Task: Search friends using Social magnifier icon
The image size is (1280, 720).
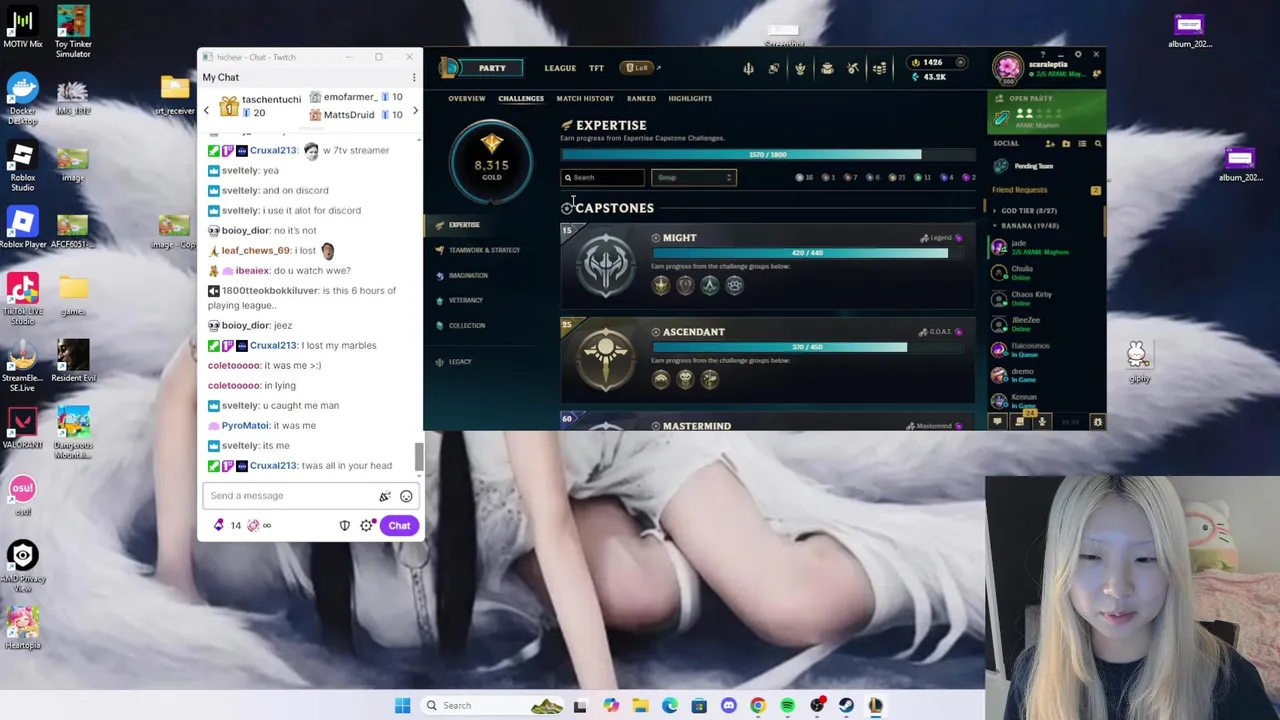Action: point(1097,144)
